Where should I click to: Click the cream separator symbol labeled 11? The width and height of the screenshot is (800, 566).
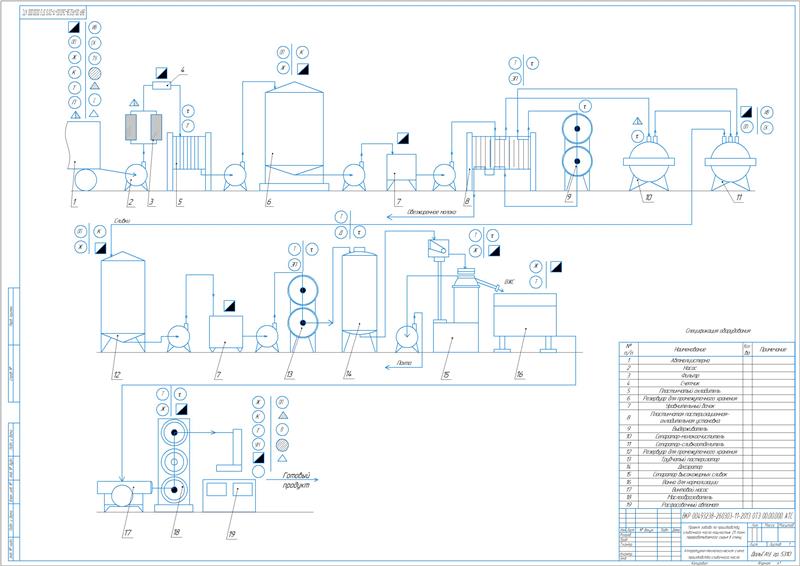click(730, 164)
